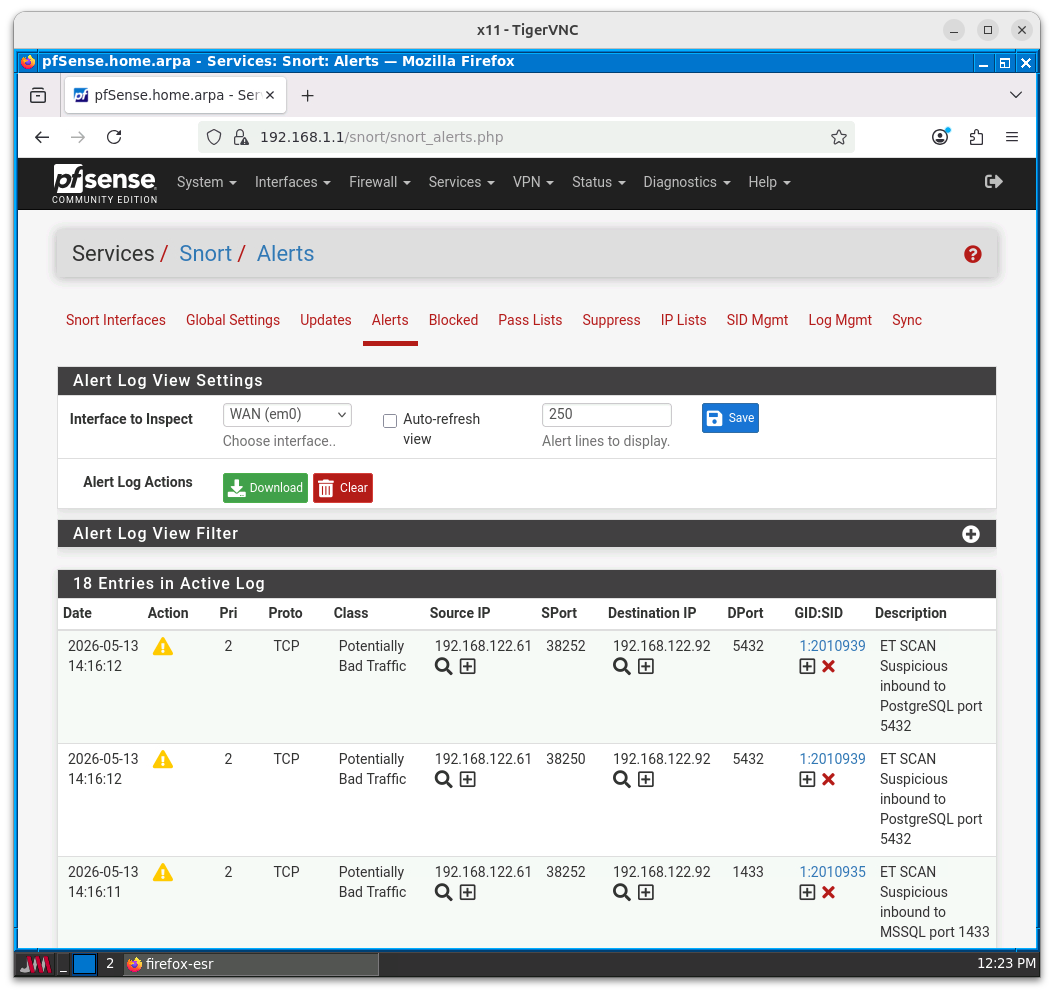Open the Help menu
Image resolution: width=1054 pixels, height=994 pixels.
click(770, 182)
